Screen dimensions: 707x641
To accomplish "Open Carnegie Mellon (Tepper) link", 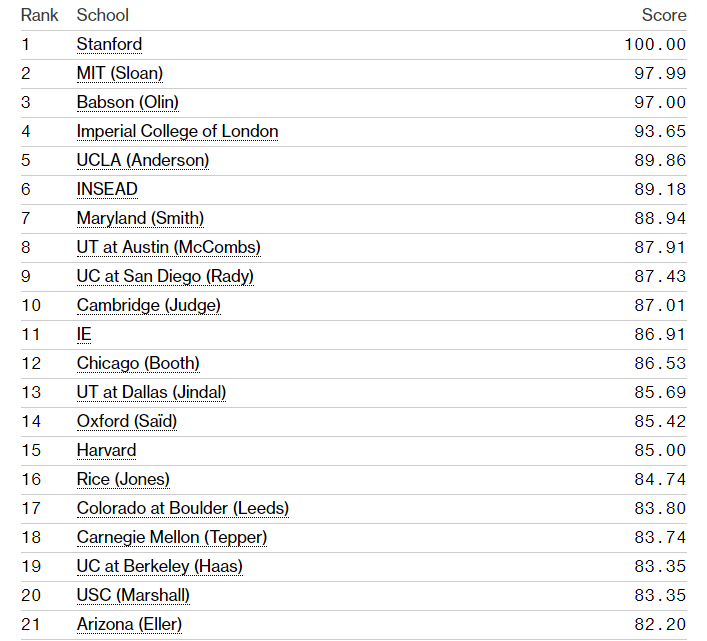I will [171, 537].
